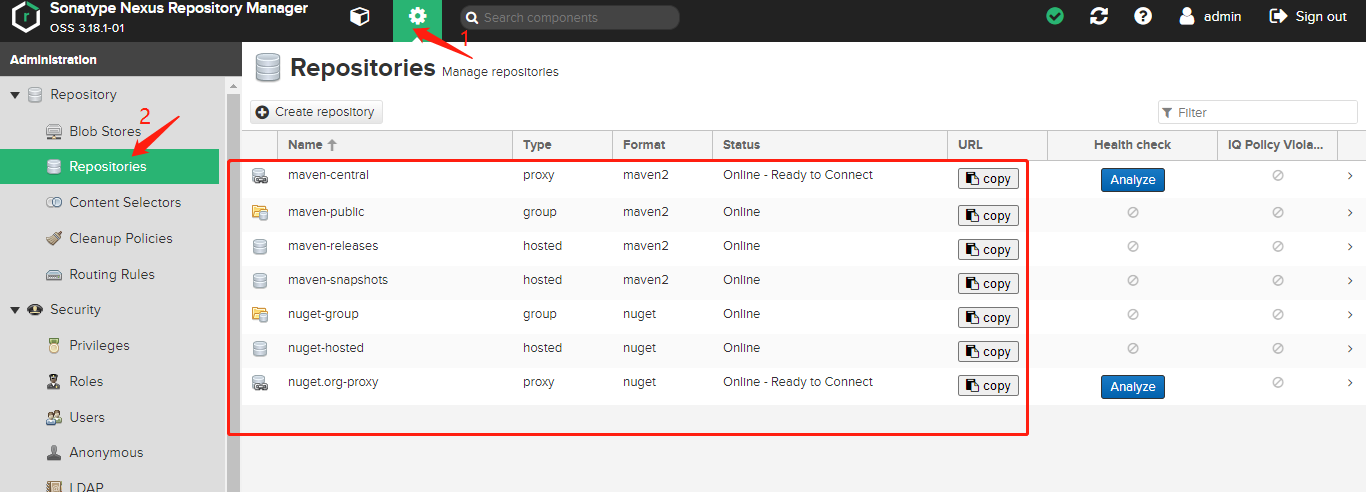Click the refresh icon in the header
The width and height of the screenshot is (1366, 492).
point(1099,16)
